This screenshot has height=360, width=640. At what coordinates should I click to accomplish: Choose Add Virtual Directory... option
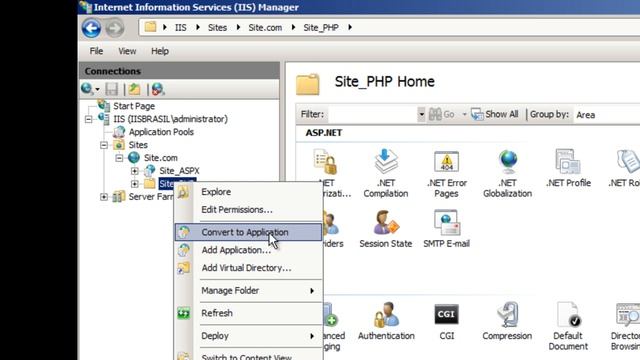pos(249,268)
